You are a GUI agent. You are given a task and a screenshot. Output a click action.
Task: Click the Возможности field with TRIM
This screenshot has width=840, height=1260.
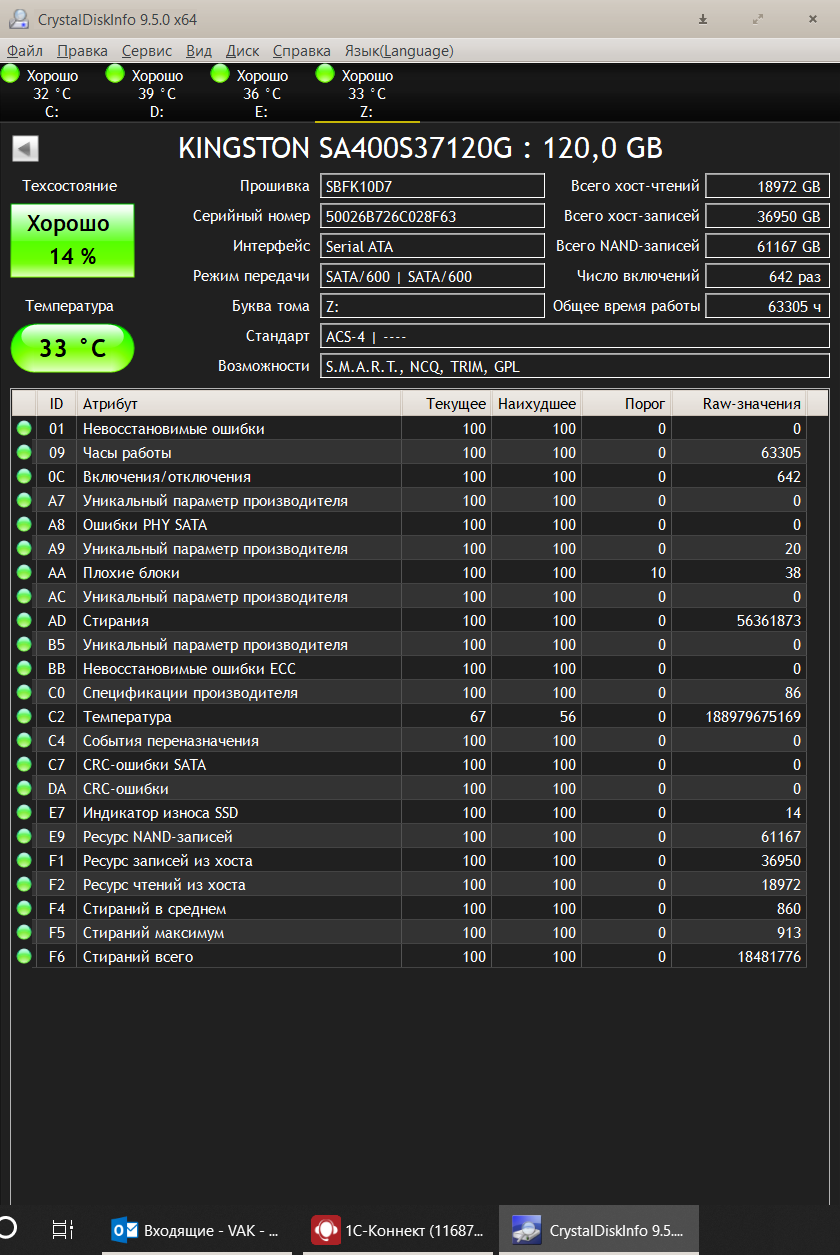575,366
